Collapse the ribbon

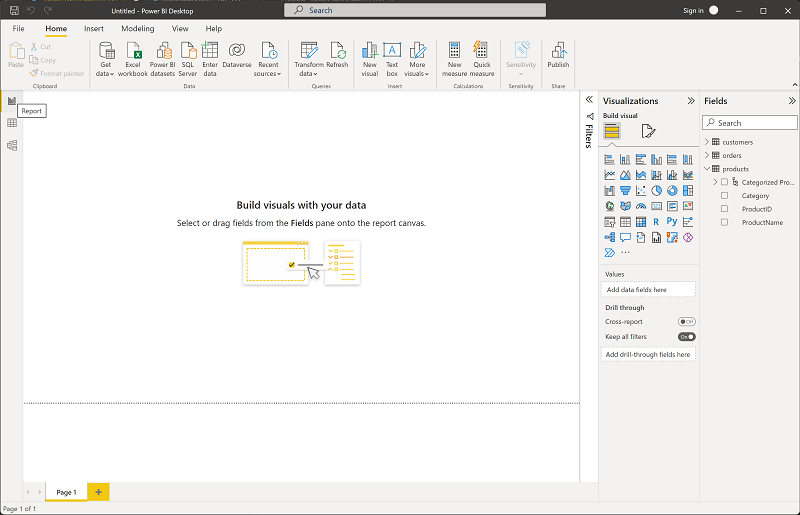point(794,85)
